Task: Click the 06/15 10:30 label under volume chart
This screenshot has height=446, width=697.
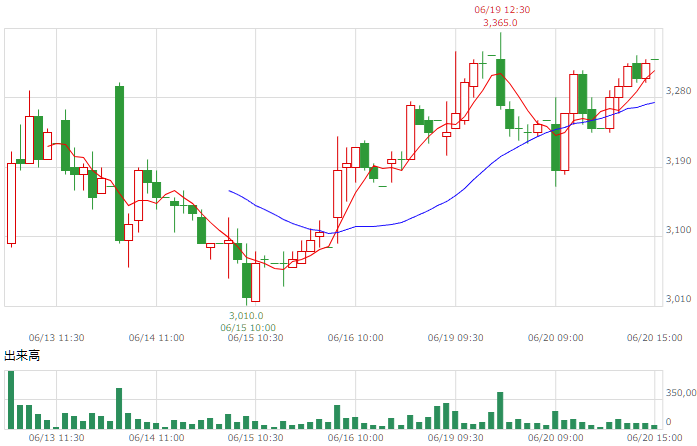Action: point(256,438)
